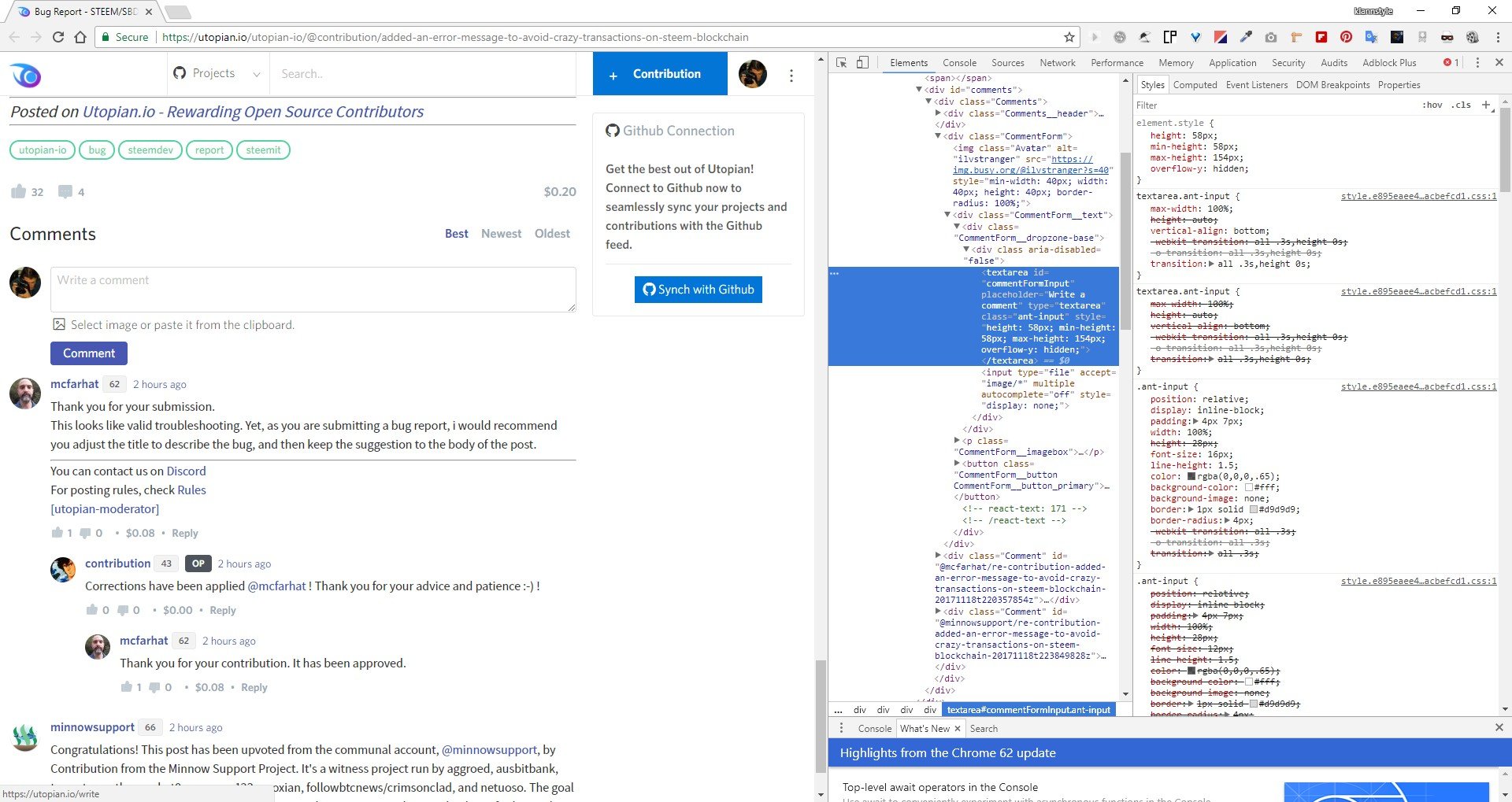Click the Utopian logo icon
Viewport: 1512px width, 802px height.
coord(25,75)
